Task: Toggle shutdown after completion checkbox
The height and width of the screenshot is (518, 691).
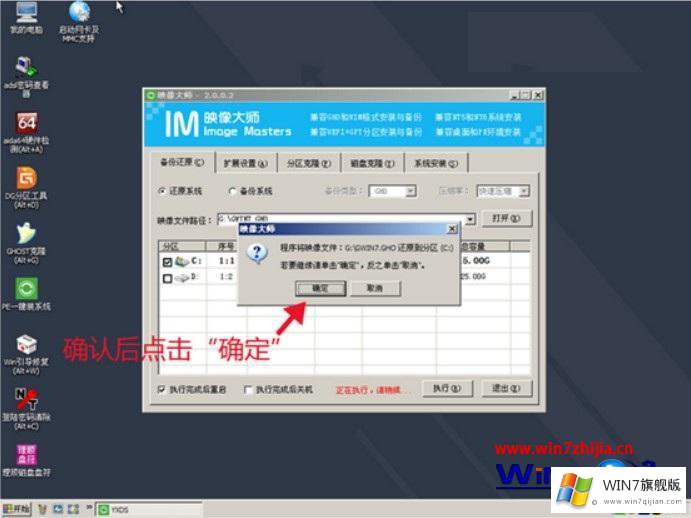Action: point(279,390)
